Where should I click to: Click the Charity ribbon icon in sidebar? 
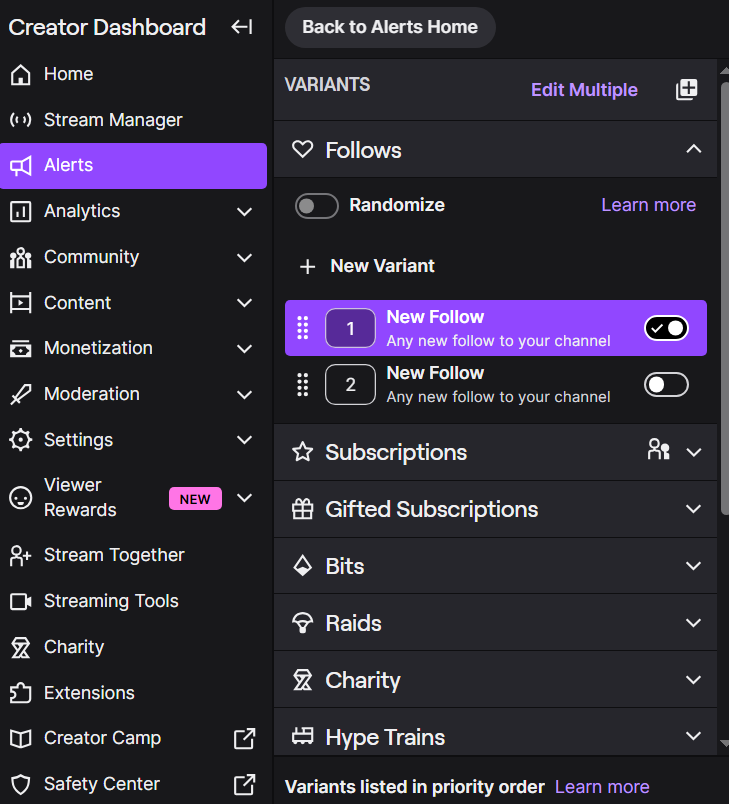tap(21, 647)
